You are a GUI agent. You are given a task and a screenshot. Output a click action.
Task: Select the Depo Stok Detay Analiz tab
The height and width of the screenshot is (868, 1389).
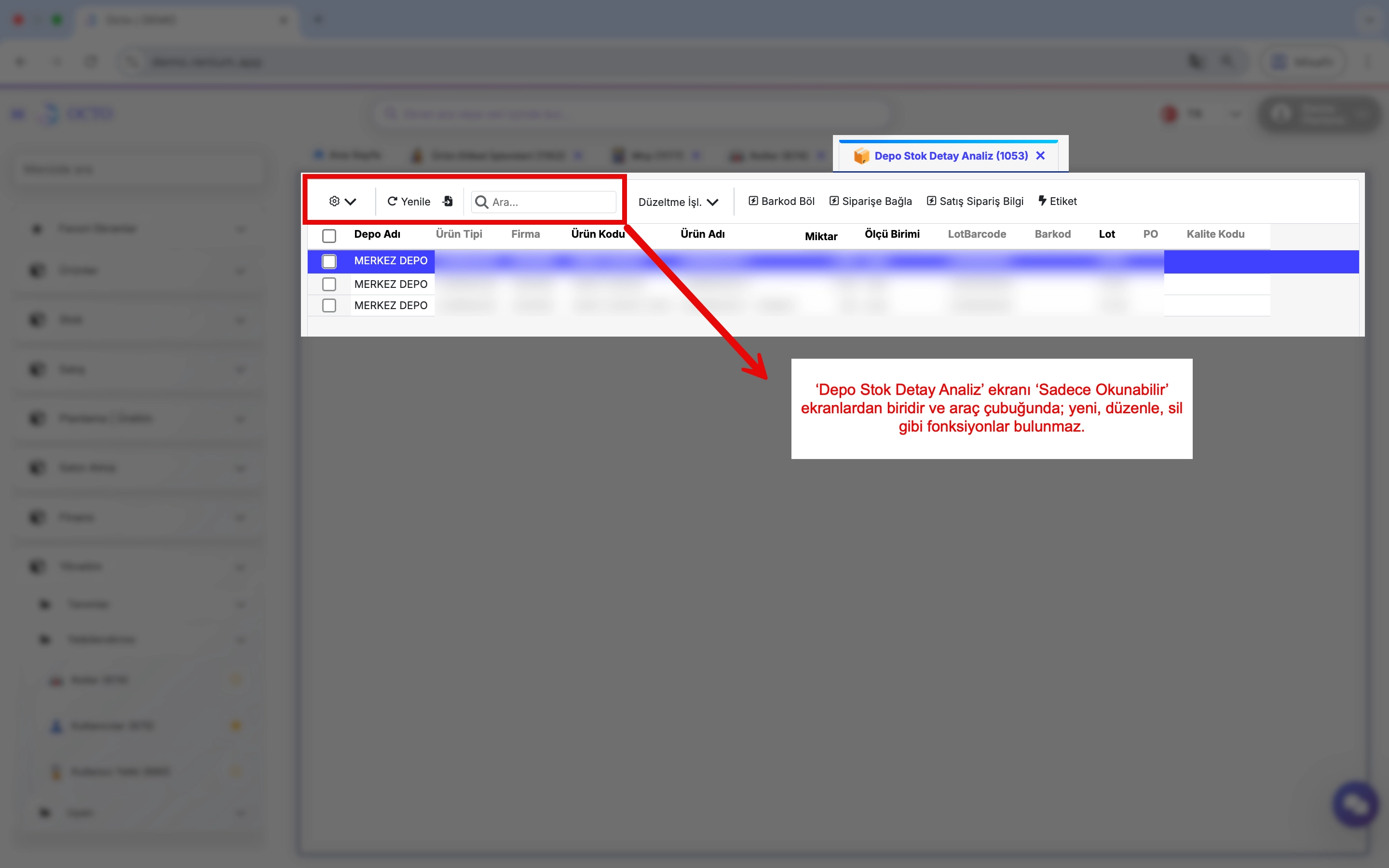coord(951,156)
